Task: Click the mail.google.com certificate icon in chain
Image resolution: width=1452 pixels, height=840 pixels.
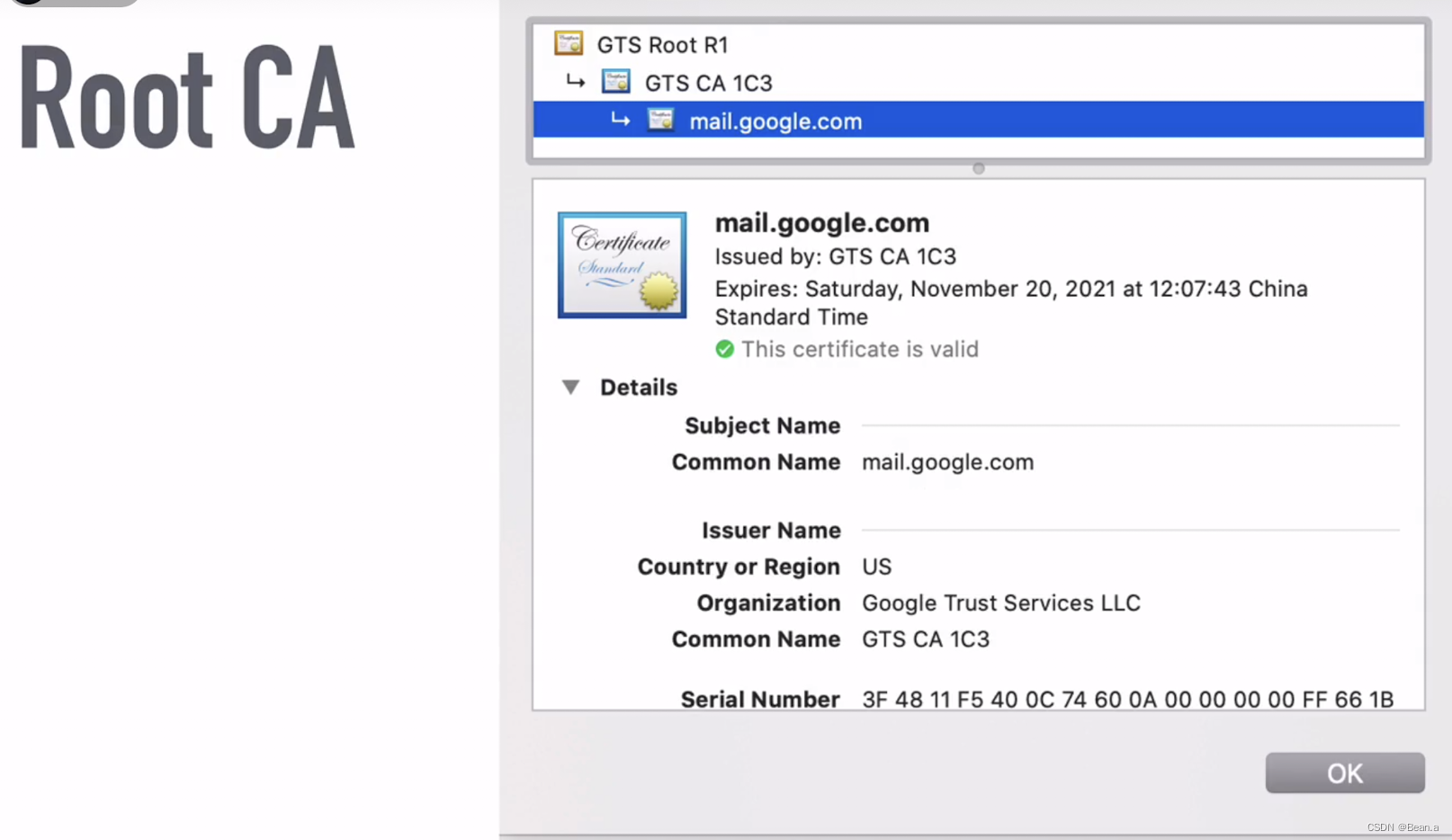Action: point(661,120)
